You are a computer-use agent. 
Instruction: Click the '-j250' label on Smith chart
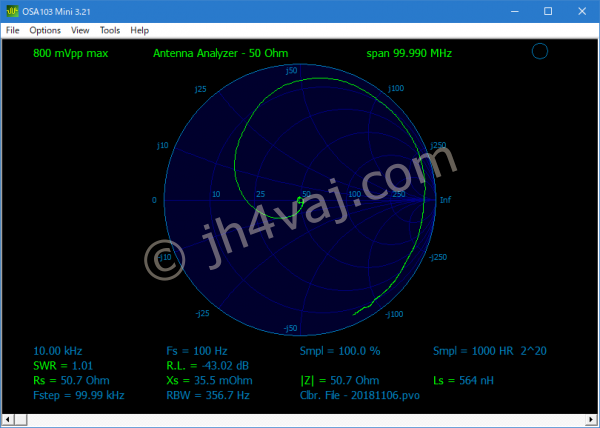pyautogui.click(x=438, y=257)
